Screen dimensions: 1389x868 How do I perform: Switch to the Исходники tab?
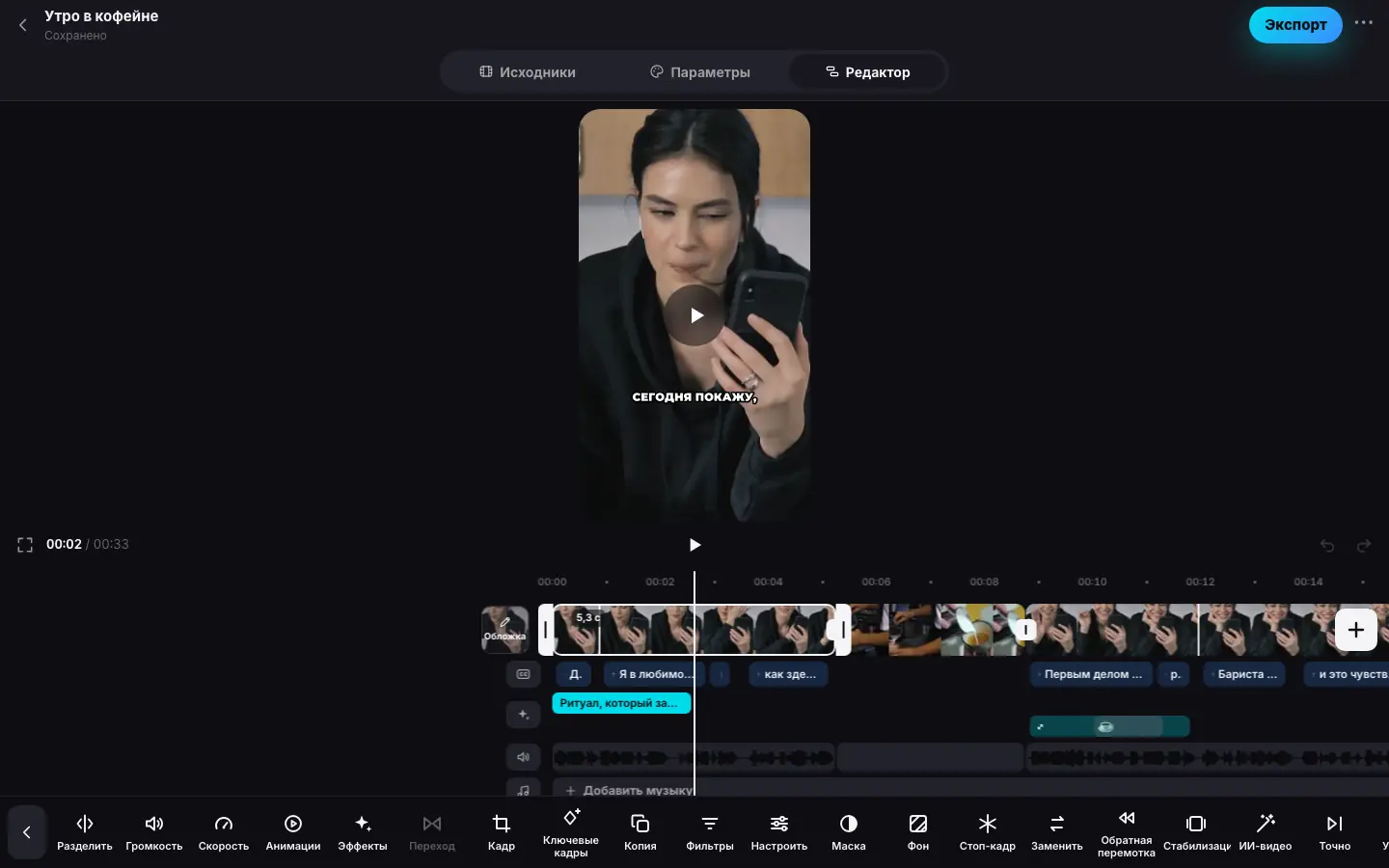point(528,72)
